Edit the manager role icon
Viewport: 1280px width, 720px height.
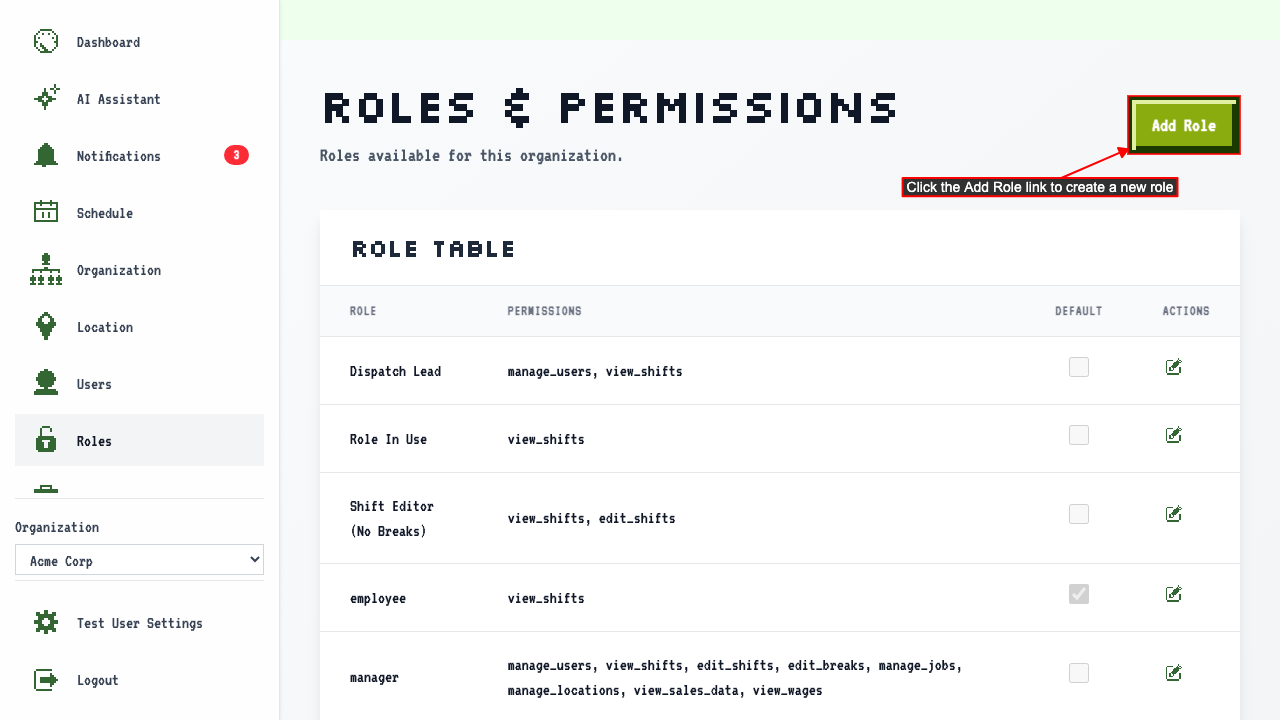pyautogui.click(x=1174, y=673)
